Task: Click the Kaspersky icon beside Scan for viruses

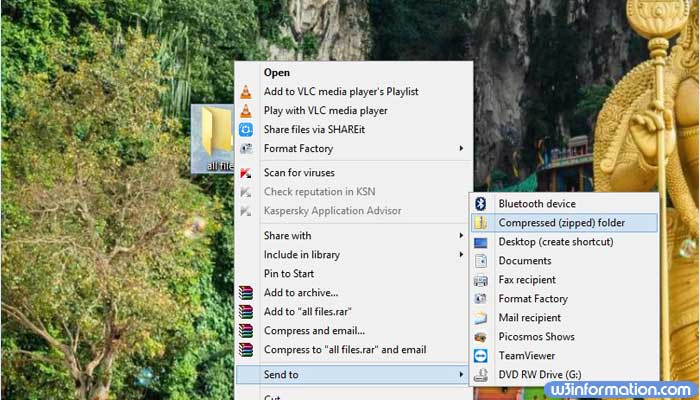Action: (x=246, y=173)
